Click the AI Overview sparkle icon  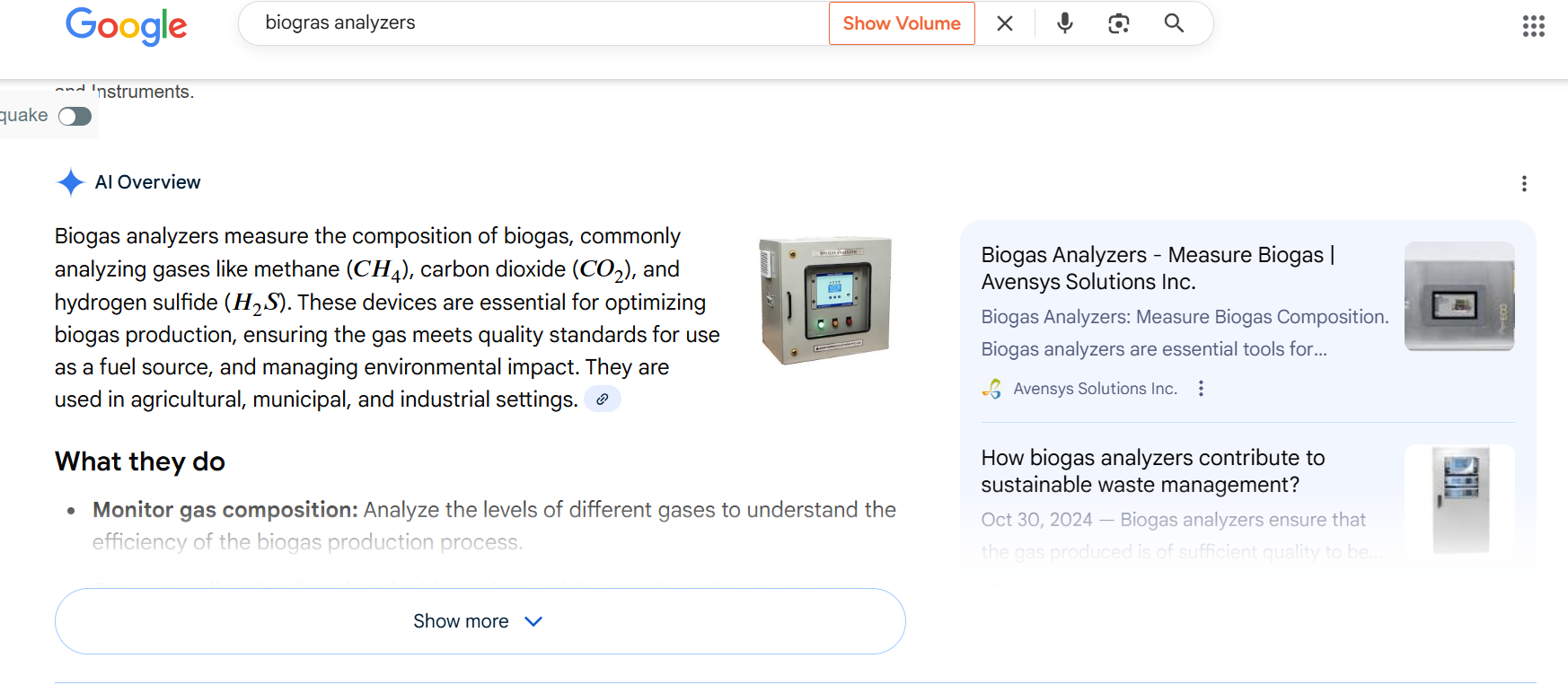coord(70,182)
